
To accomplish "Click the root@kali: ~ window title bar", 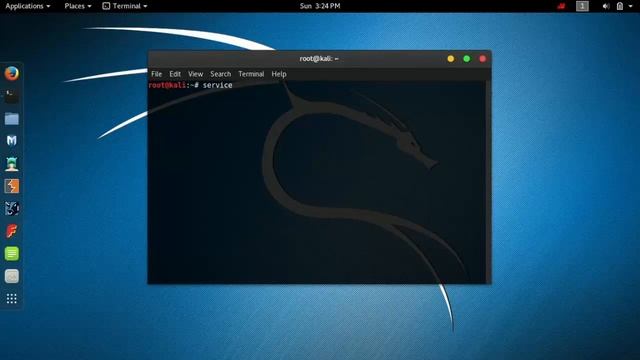I will (x=319, y=58).
